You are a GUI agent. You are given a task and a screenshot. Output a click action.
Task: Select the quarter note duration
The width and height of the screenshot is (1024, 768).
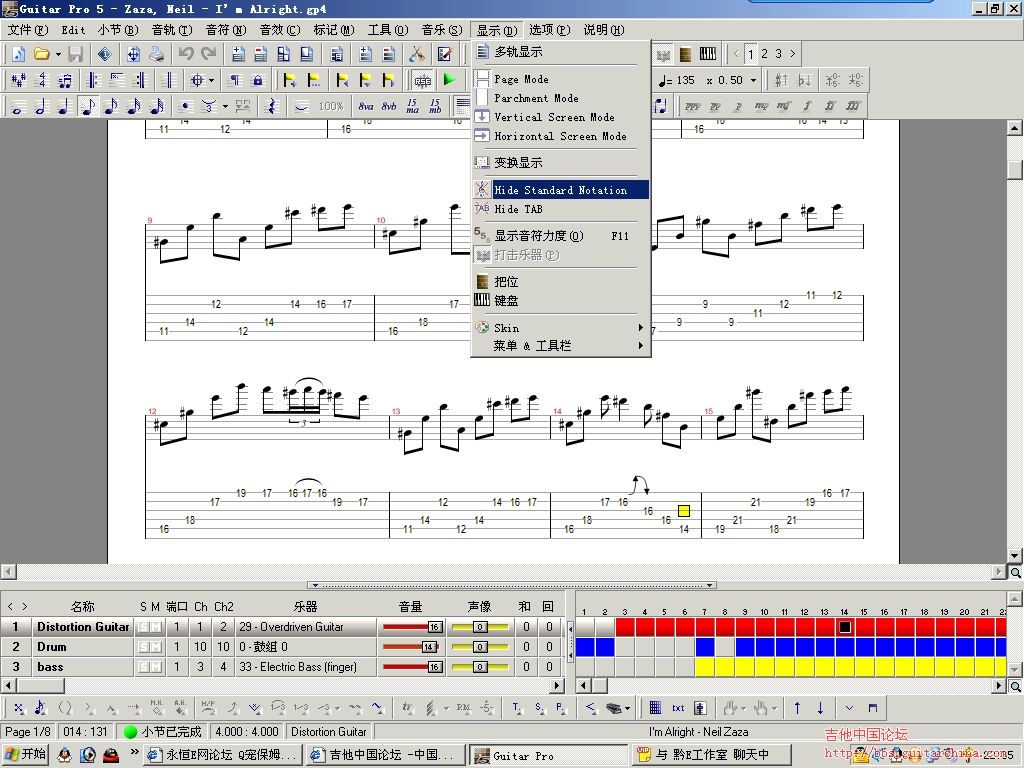(64, 106)
